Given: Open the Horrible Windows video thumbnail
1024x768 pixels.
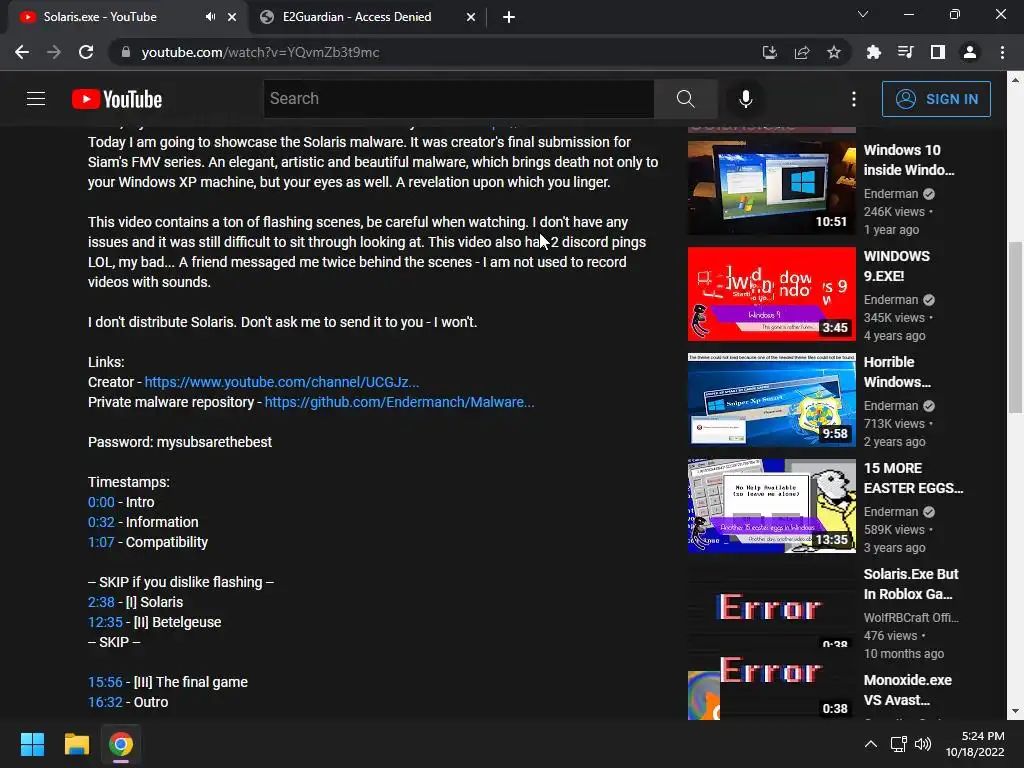Looking at the screenshot, I should (x=771, y=400).
